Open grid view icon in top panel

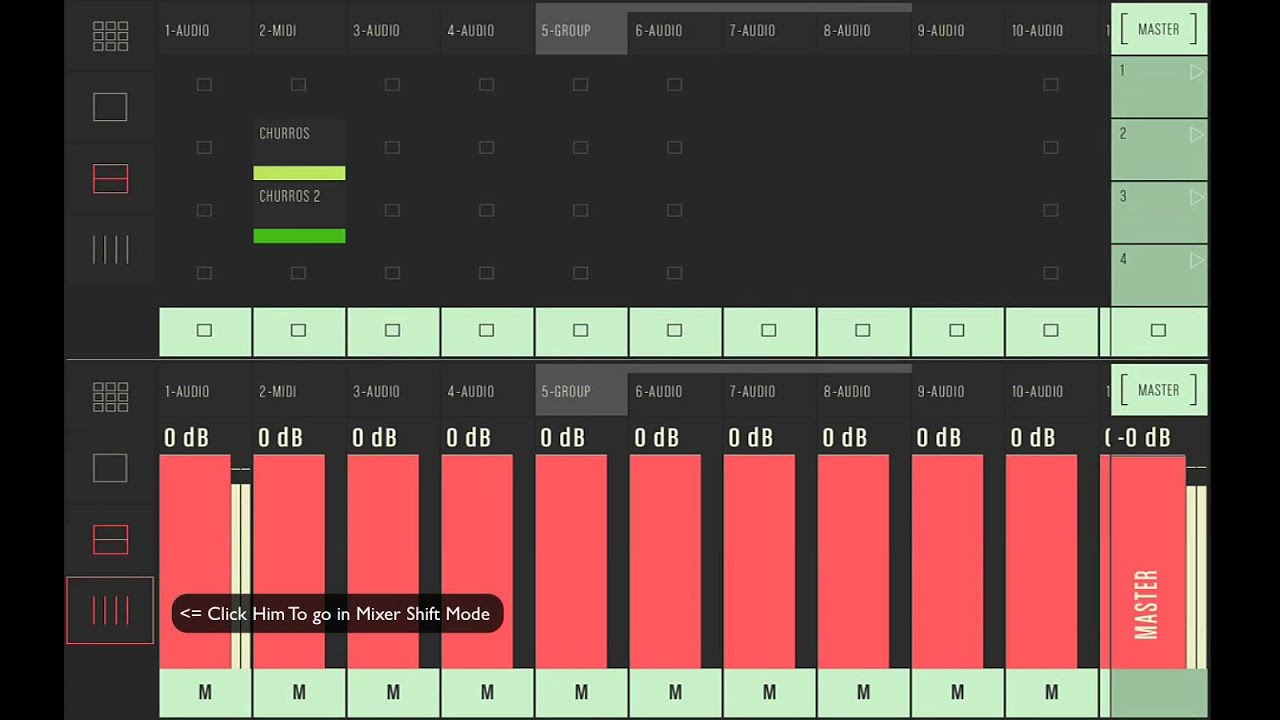(x=110, y=35)
